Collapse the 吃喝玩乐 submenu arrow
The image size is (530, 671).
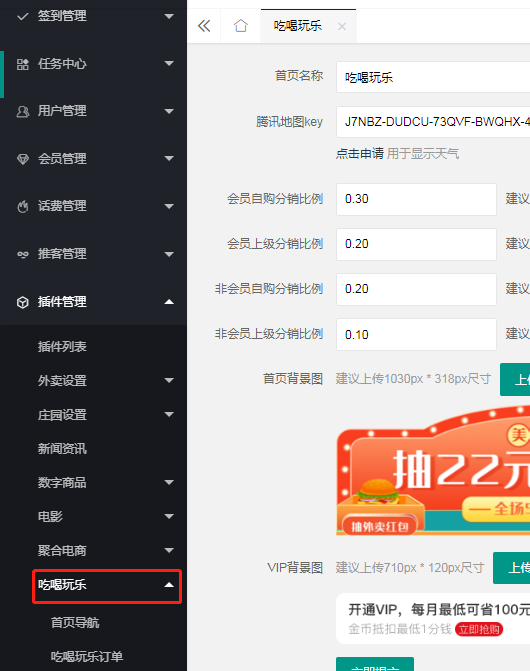[x=169, y=585]
